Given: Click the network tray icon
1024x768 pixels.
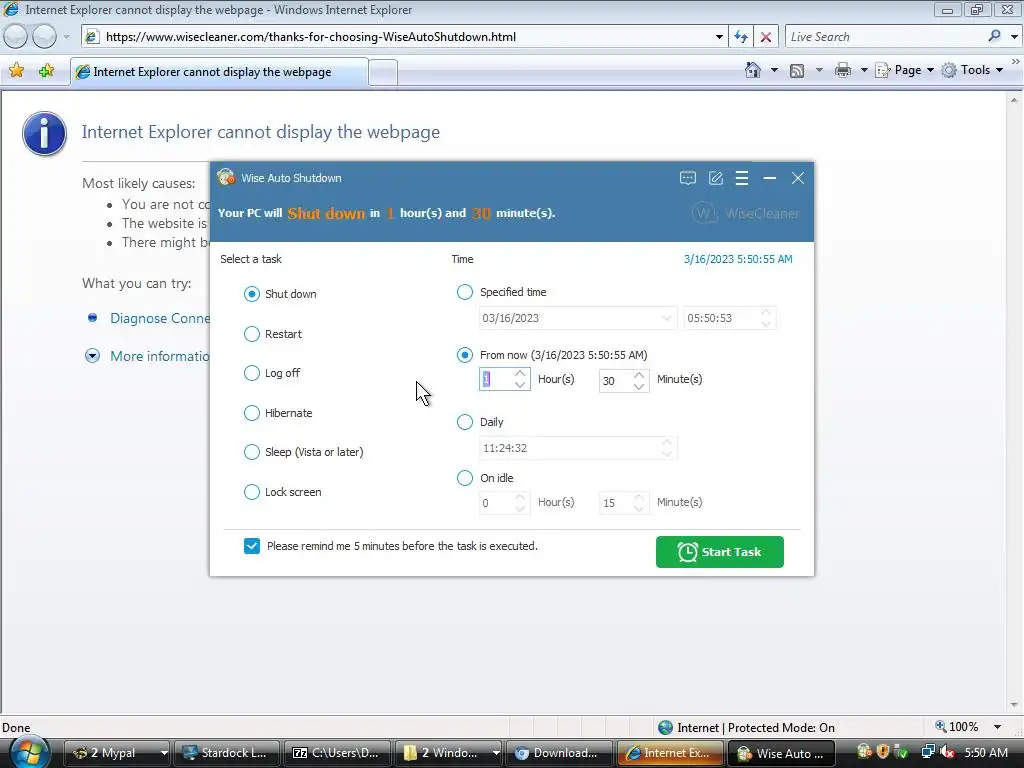Looking at the screenshot, I should 928,753.
